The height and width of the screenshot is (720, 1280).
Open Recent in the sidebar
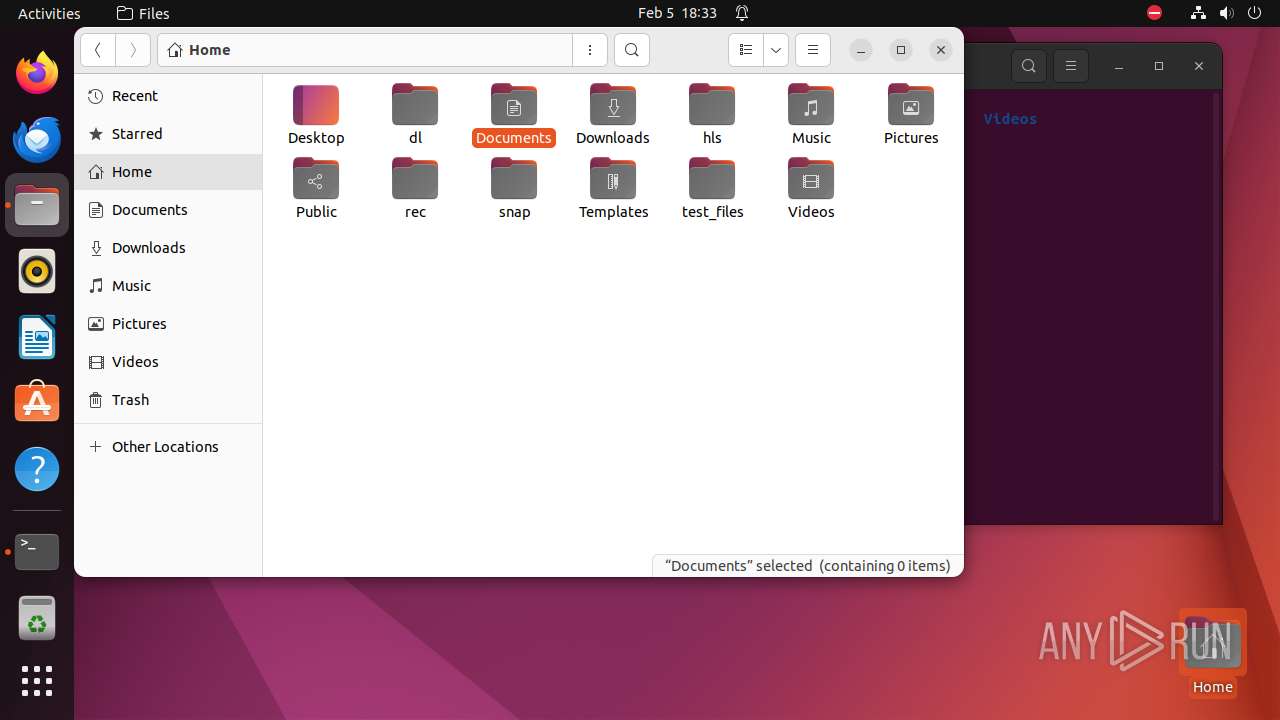pyautogui.click(x=168, y=96)
